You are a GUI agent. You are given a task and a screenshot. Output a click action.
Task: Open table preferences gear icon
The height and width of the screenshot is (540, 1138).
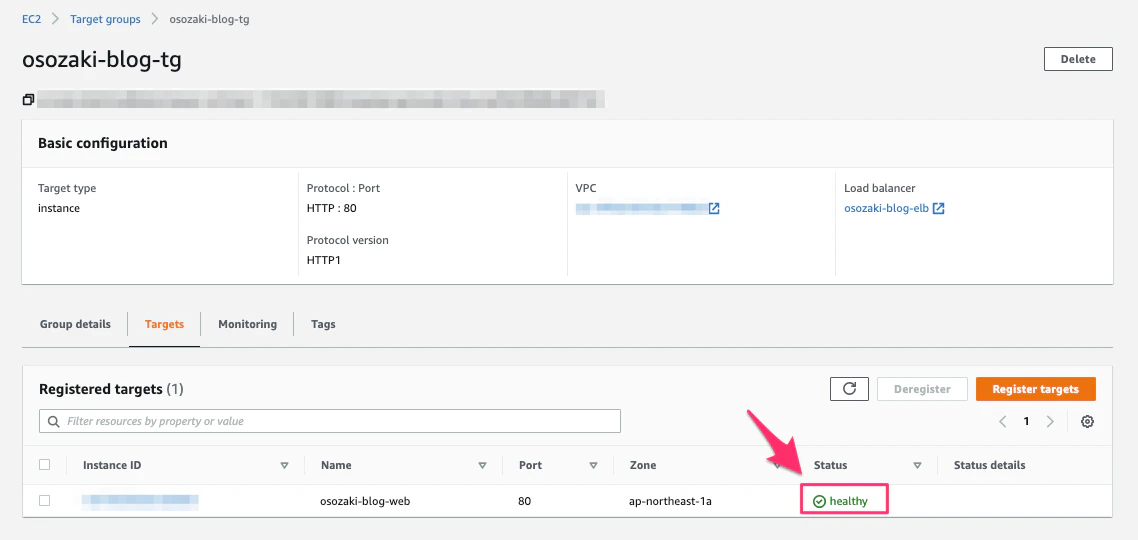pyautogui.click(x=1087, y=422)
